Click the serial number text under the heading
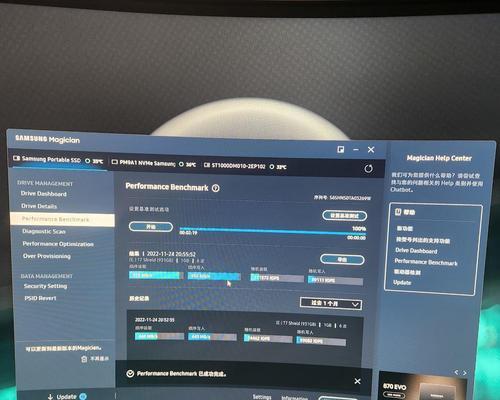 click(342, 198)
